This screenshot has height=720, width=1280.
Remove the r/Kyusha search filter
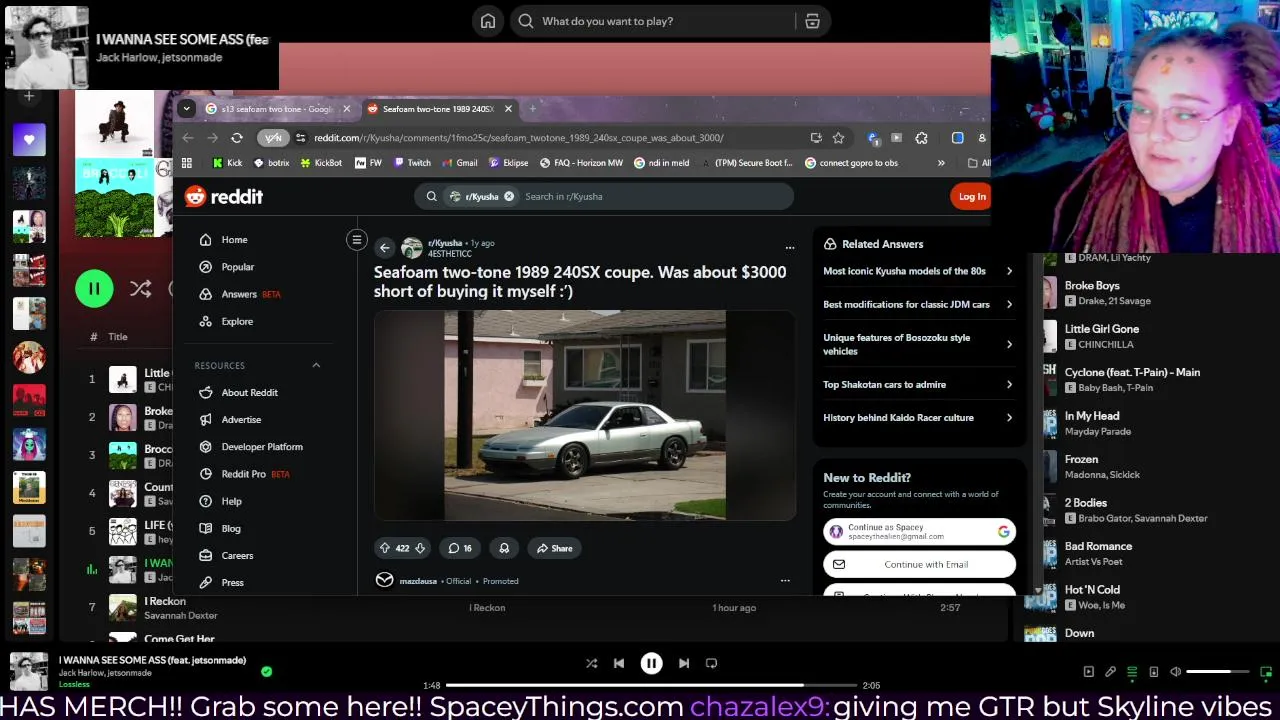point(508,197)
